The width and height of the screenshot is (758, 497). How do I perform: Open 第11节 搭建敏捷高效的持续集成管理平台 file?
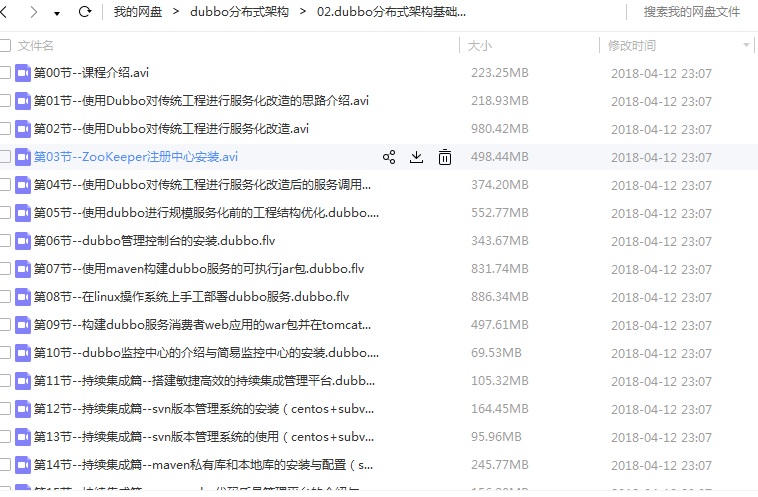coord(204,381)
